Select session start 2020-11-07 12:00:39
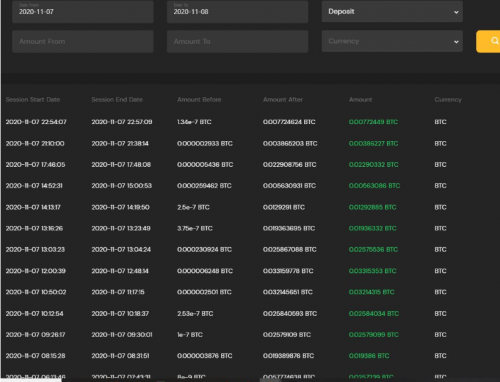The image size is (500, 382). (36, 271)
